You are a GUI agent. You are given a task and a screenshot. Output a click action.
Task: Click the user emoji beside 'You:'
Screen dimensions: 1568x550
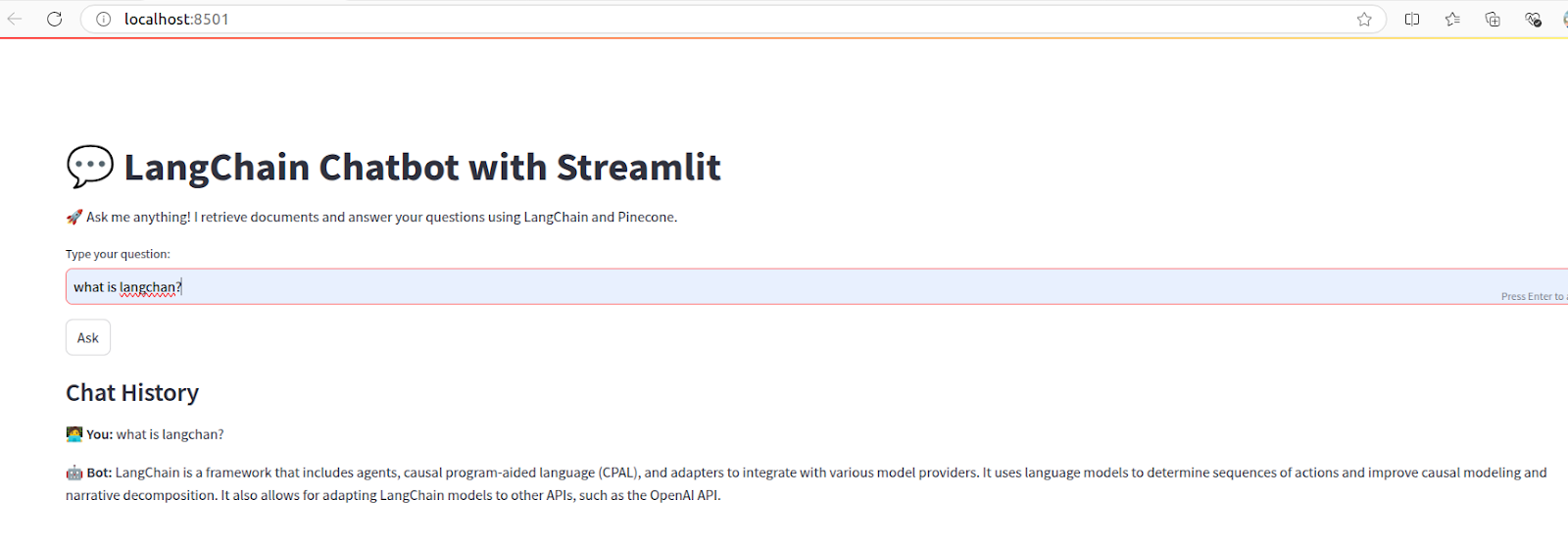pos(74,434)
